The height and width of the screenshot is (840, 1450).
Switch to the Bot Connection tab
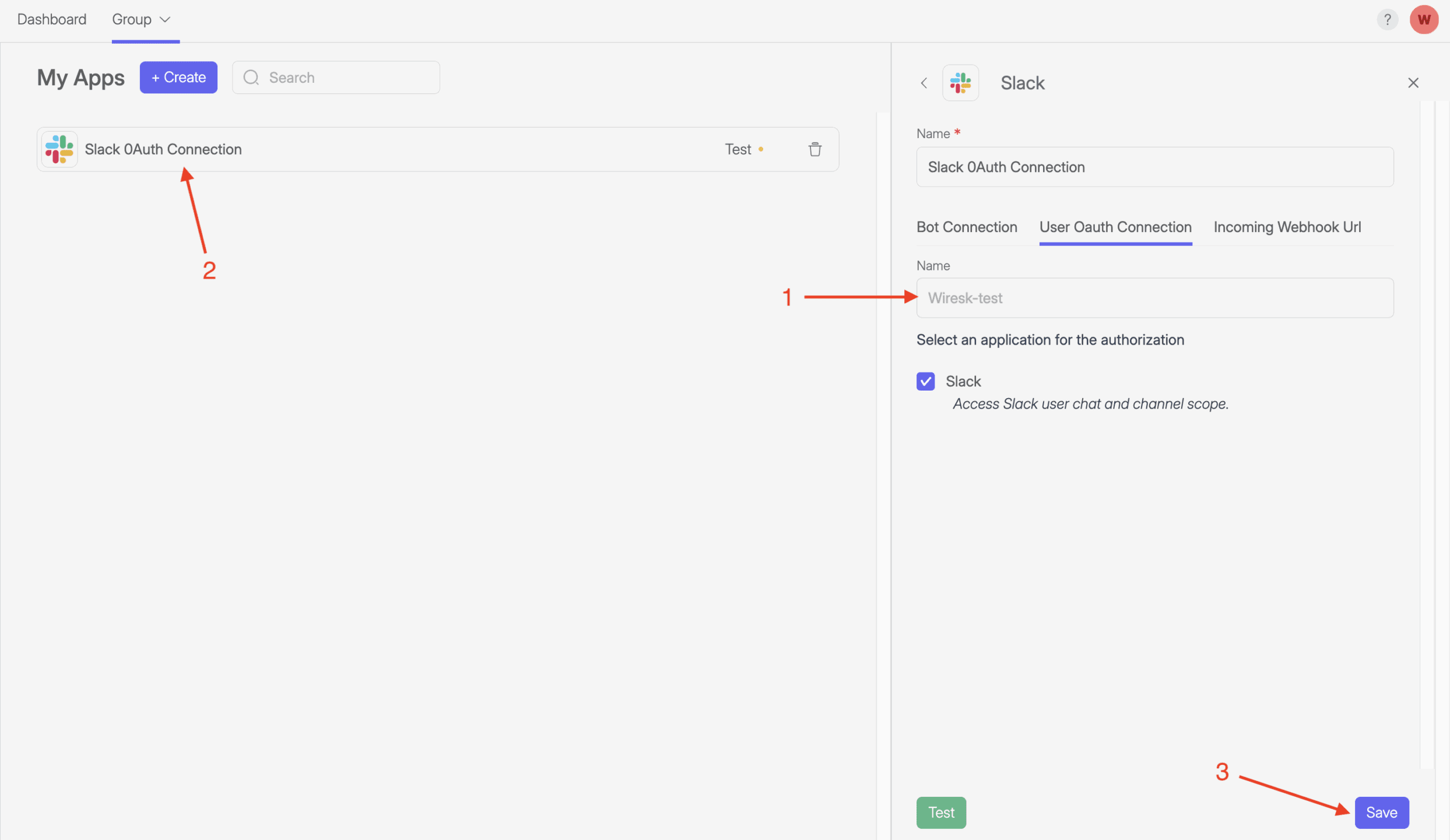click(x=966, y=227)
